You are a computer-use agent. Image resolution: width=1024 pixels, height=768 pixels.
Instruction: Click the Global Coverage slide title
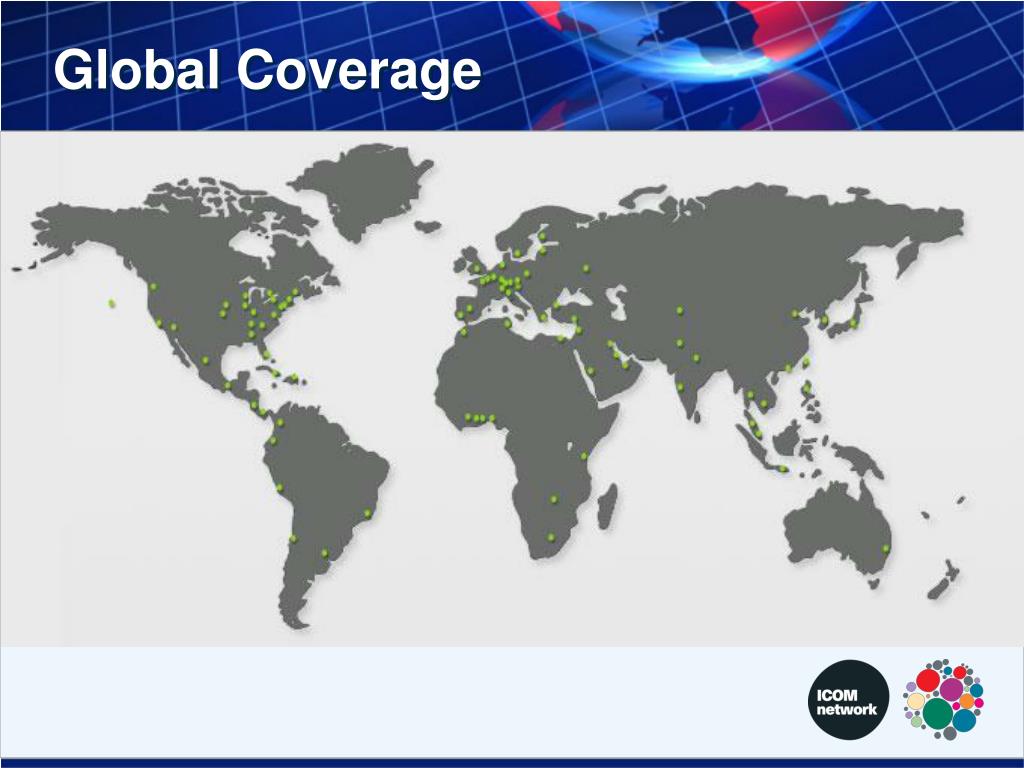point(268,71)
